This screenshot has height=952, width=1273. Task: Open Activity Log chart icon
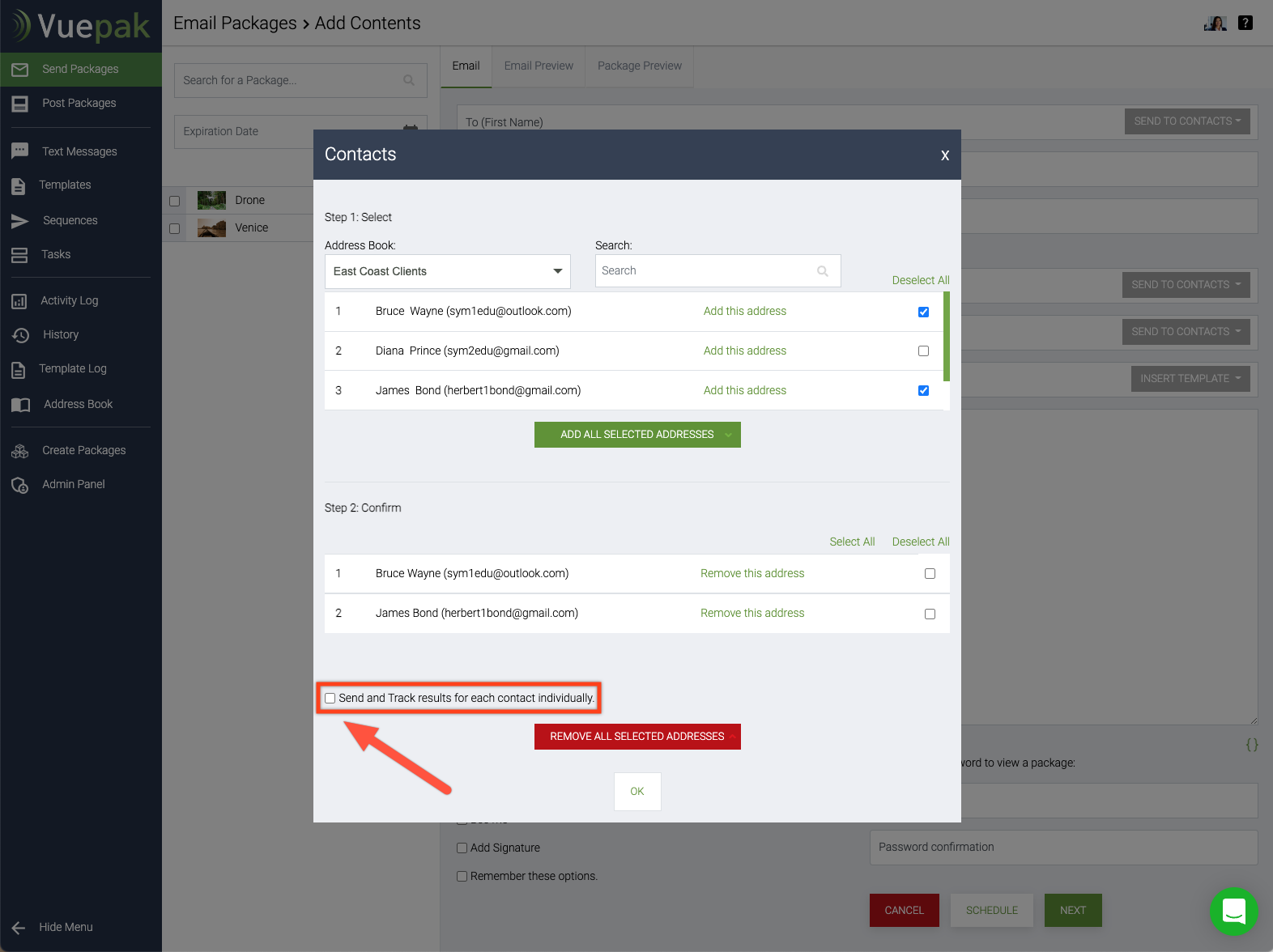[x=19, y=301]
